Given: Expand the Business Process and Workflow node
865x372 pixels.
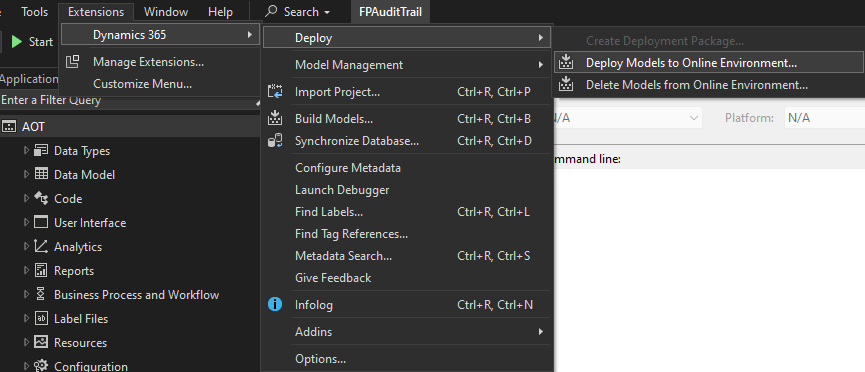Looking at the screenshot, I should pos(26,294).
